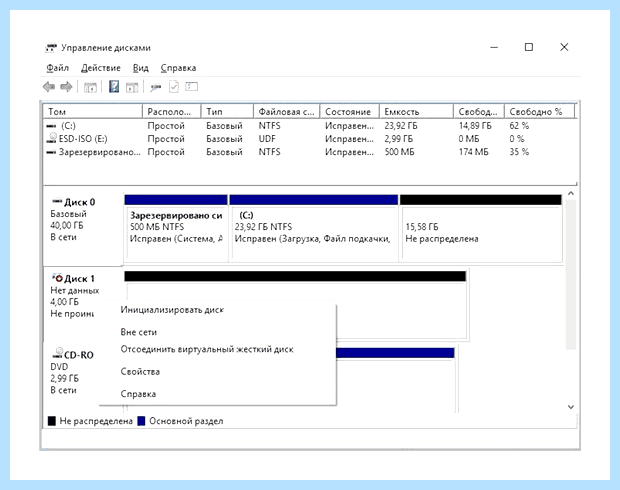
Task: Click the disk connection toolbar icon
Action: [x=155, y=87]
